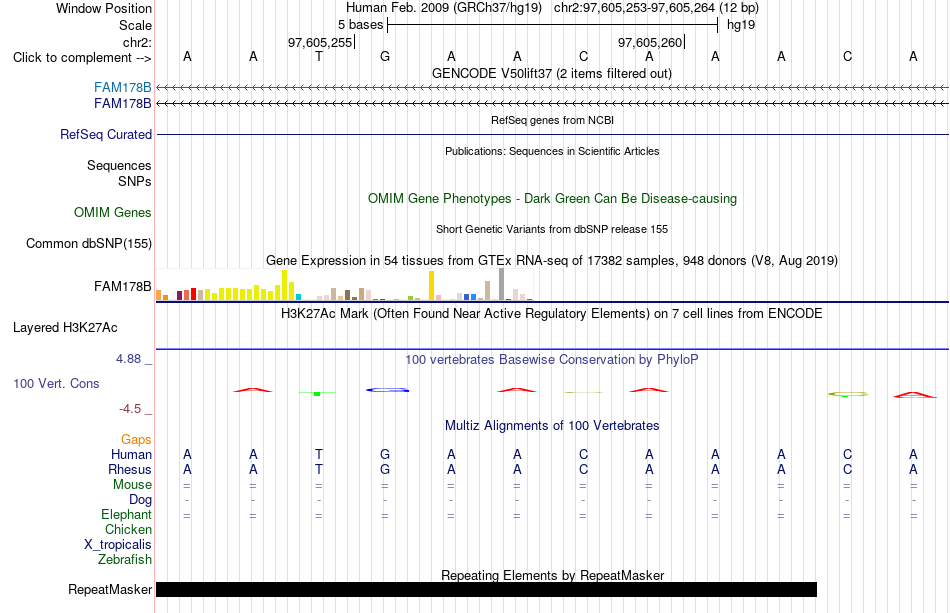Click the GENCODE V50lift37 track title

(x=551, y=74)
